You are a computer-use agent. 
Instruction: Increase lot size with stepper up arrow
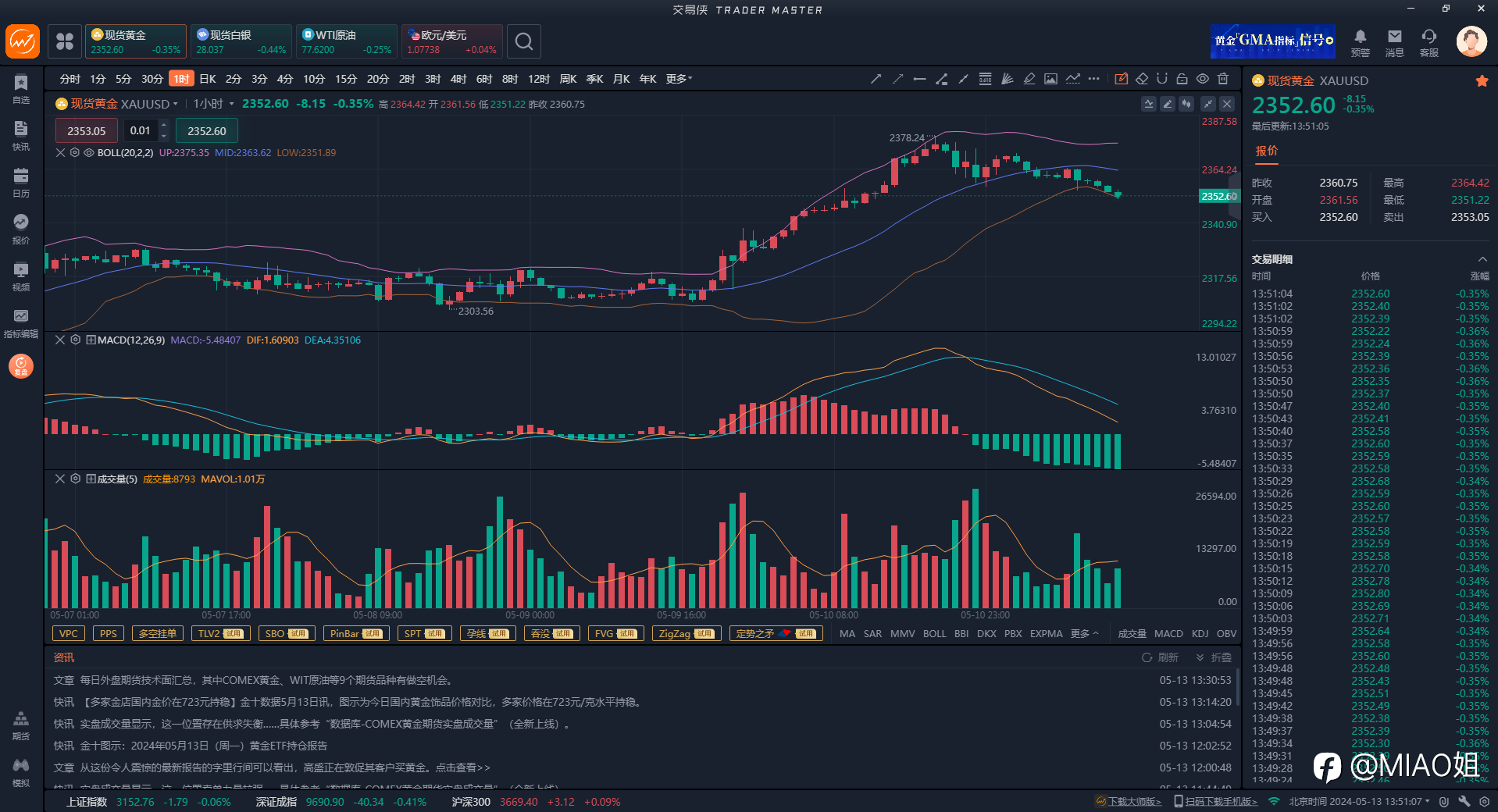coord(163,125)
